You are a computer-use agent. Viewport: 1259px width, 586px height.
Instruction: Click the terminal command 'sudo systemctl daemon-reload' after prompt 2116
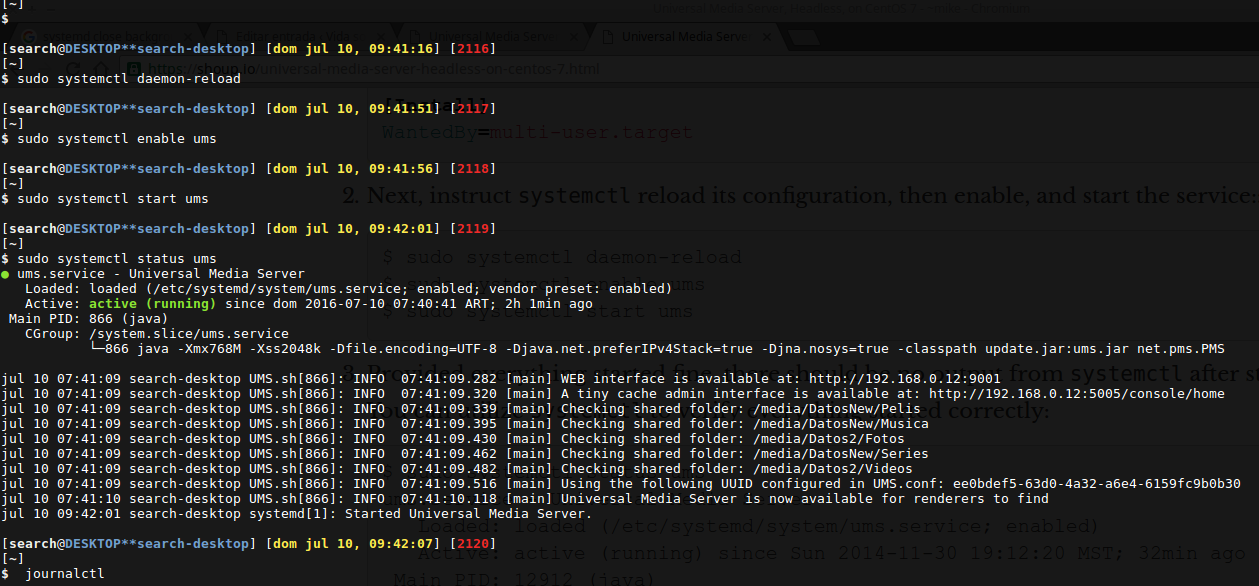click(129, 78)
